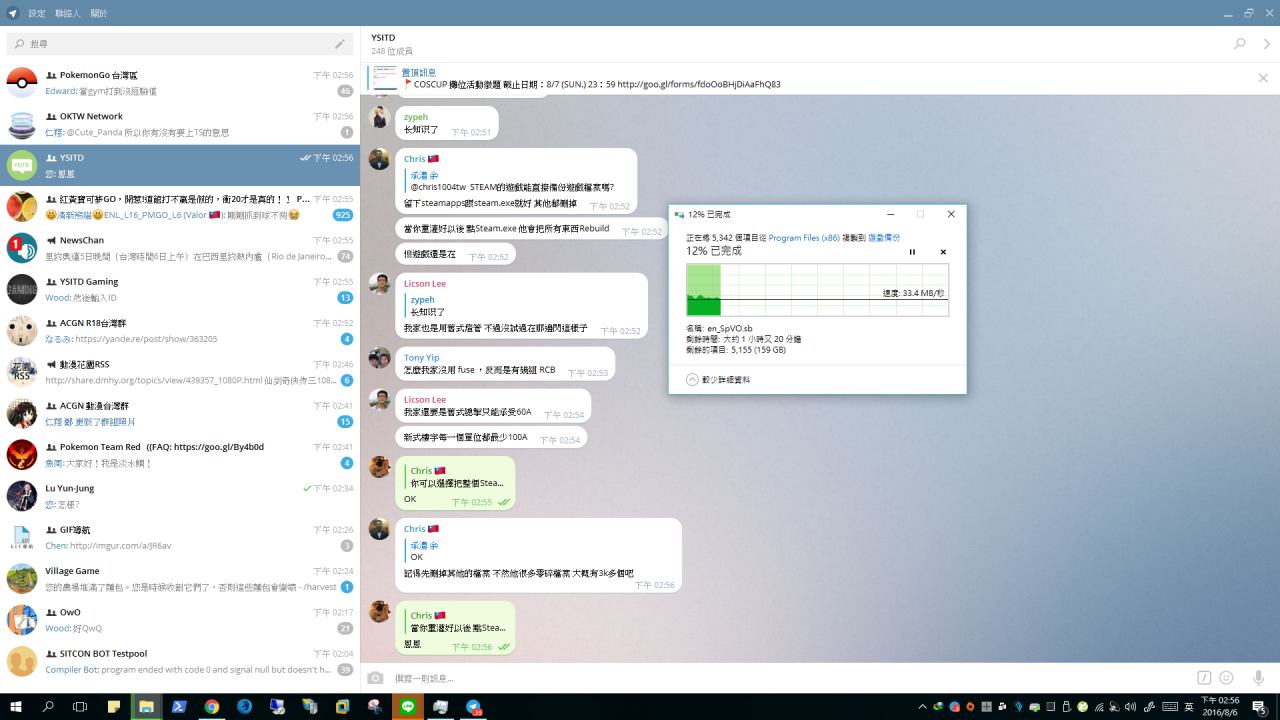Viewport: 1280px width, 720px height.
Task: Open the OwO chat
Action: pyautogui.click(x=180, y=620)
